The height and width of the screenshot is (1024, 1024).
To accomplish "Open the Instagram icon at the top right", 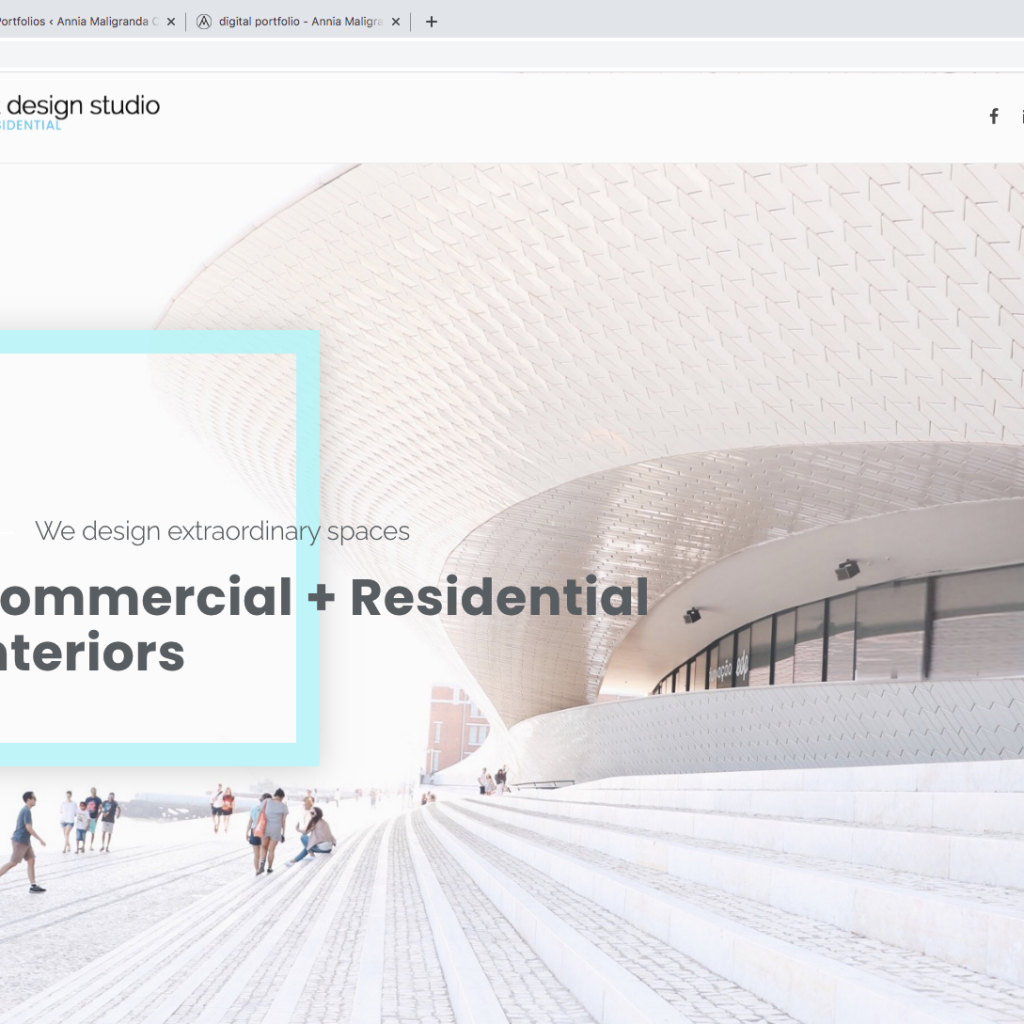I will (1021, 116).
